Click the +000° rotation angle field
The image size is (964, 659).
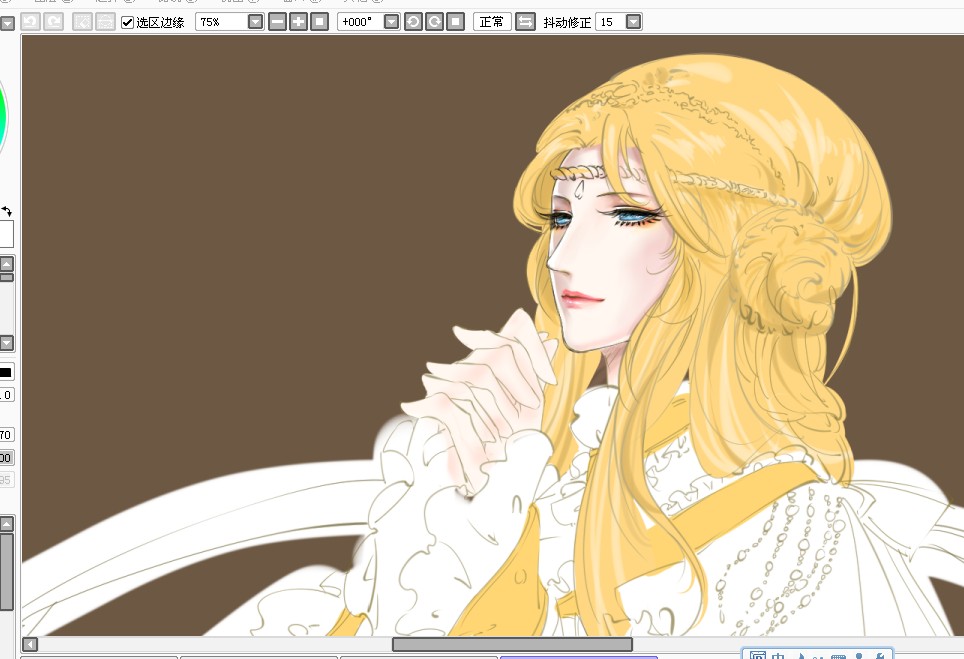tap(360, 22)
